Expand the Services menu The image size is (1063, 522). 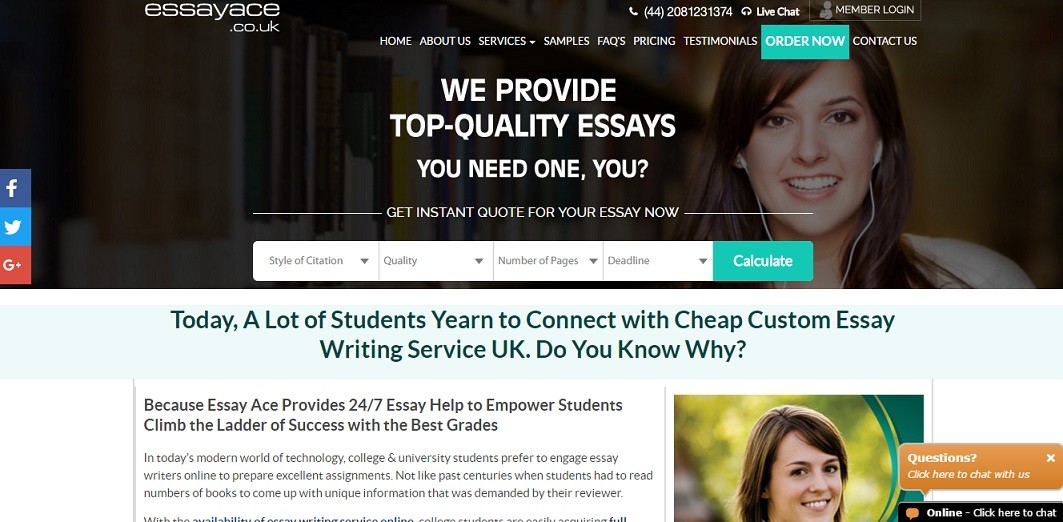pos(506,41)
